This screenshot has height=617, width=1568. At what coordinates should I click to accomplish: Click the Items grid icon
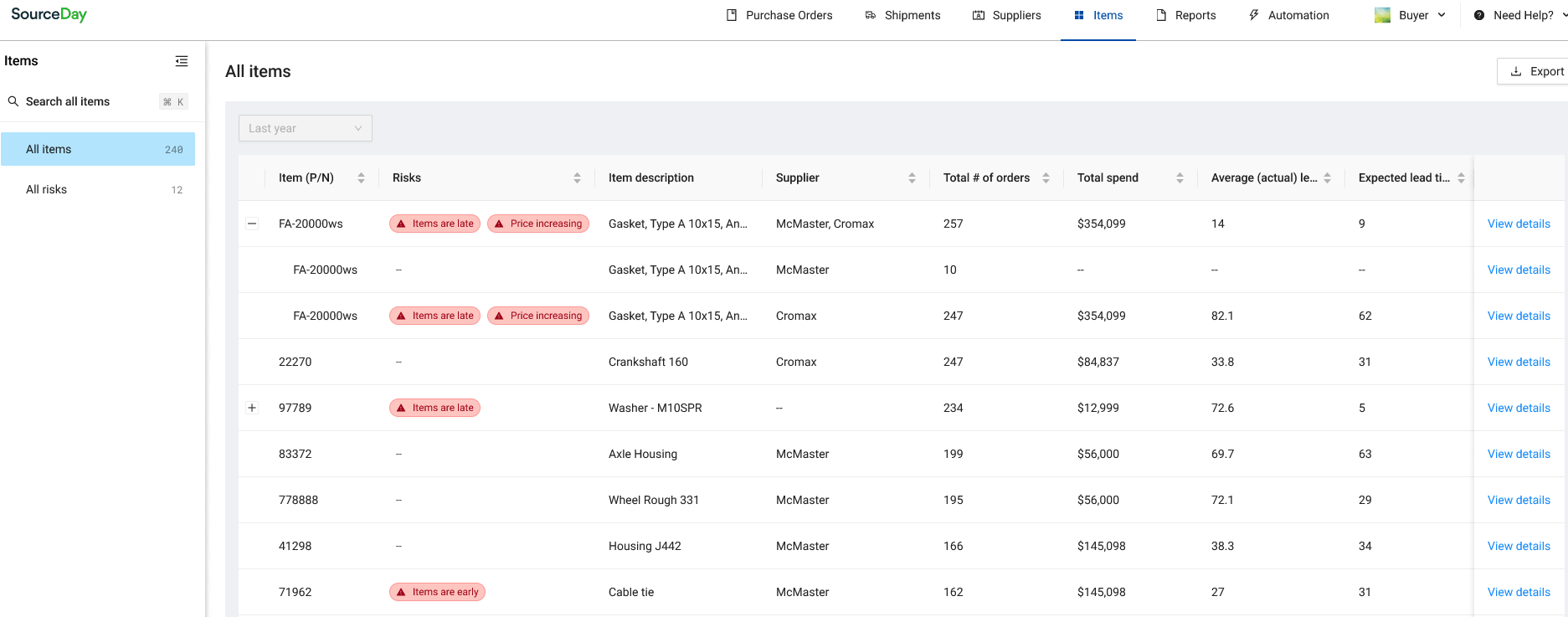[x=1079, y=15]
